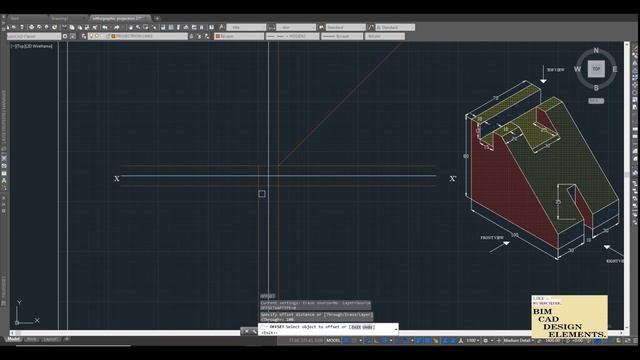Click in the OFFSET command line input
This screenshot has width=640, height=360.
[328, 329]
